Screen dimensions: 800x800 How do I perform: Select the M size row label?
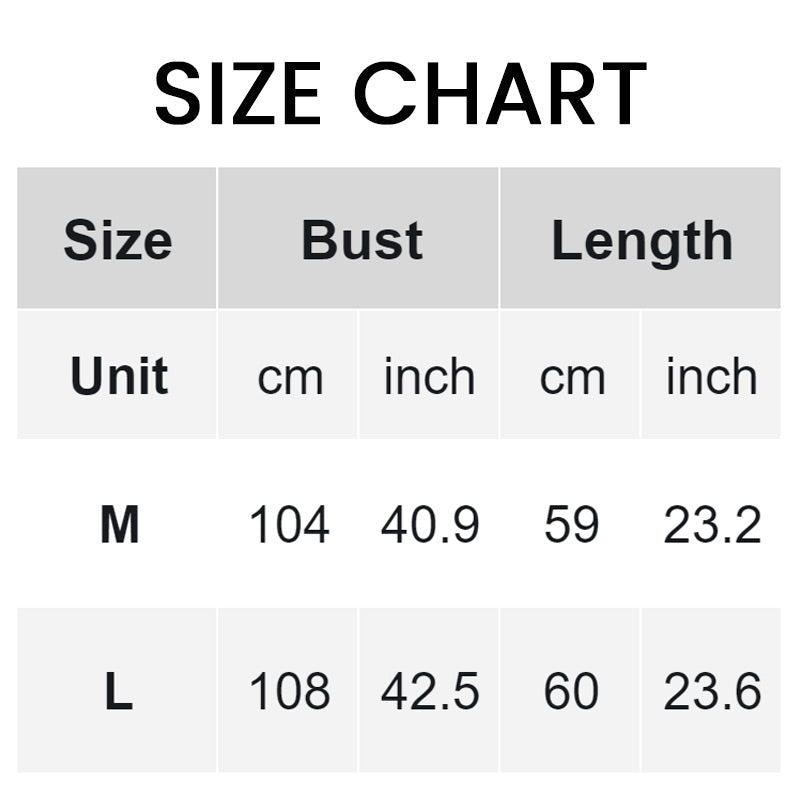coord(119,525)
